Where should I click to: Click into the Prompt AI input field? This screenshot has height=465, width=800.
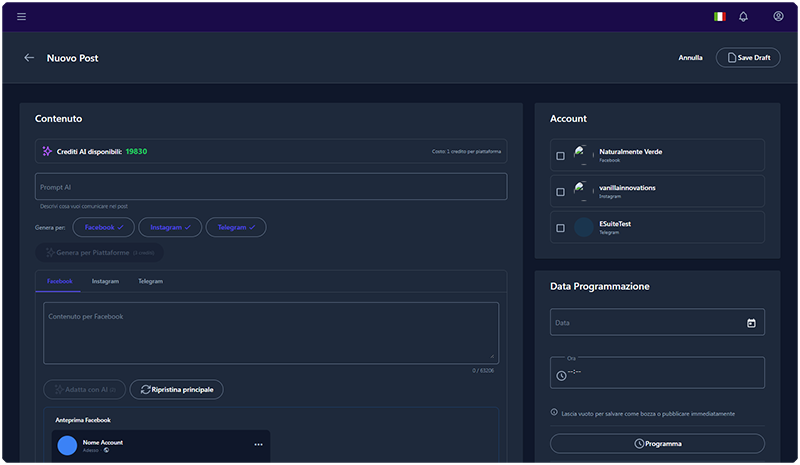tap(270, 187)
